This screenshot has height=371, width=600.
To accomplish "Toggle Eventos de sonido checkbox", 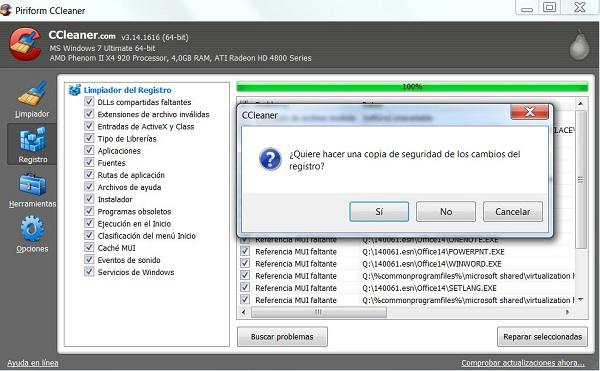I will (x=89, y=260).
